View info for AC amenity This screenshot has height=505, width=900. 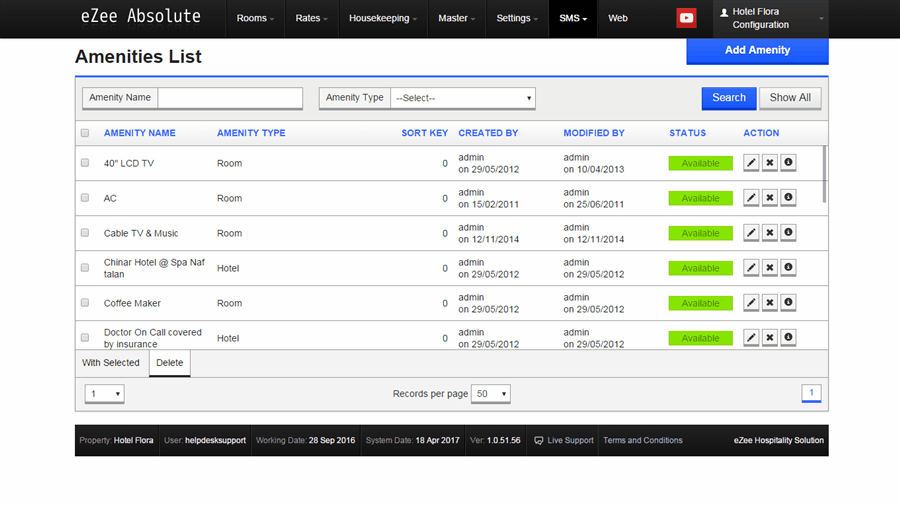[788, 198]
